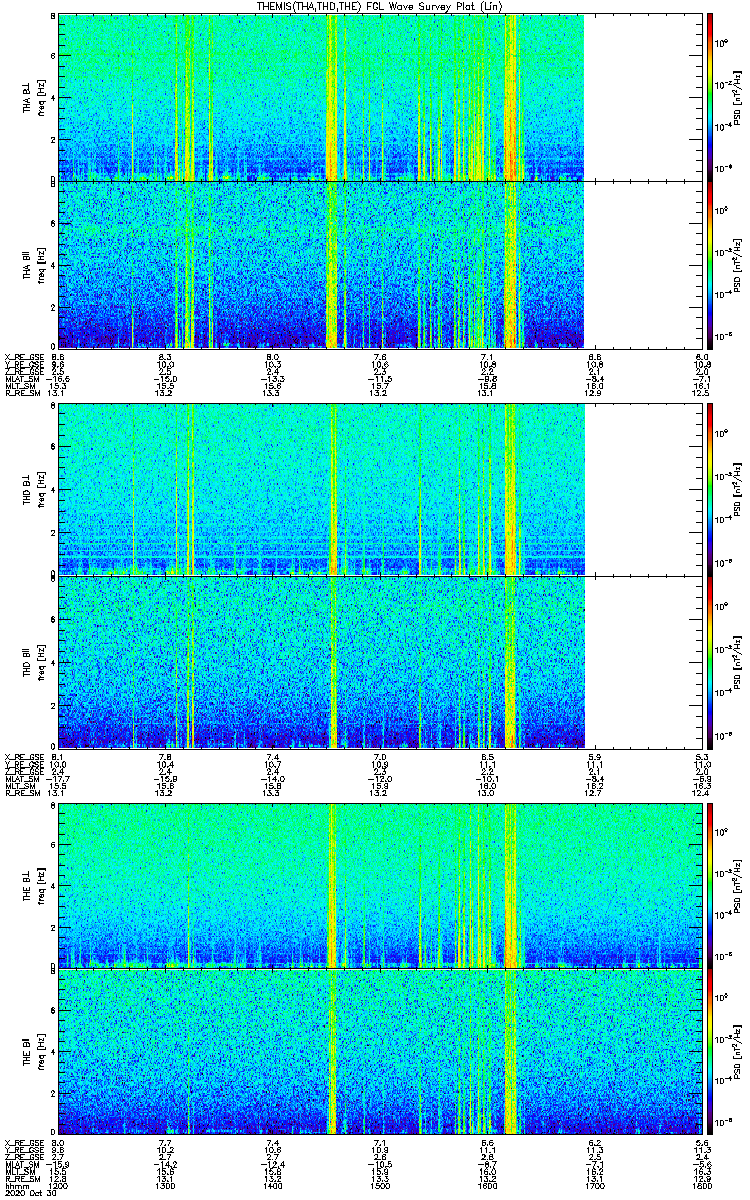
Task: Click the PSD [nT²/Hz] label of THD B⊥ color bar
Action: click(738, 489)
